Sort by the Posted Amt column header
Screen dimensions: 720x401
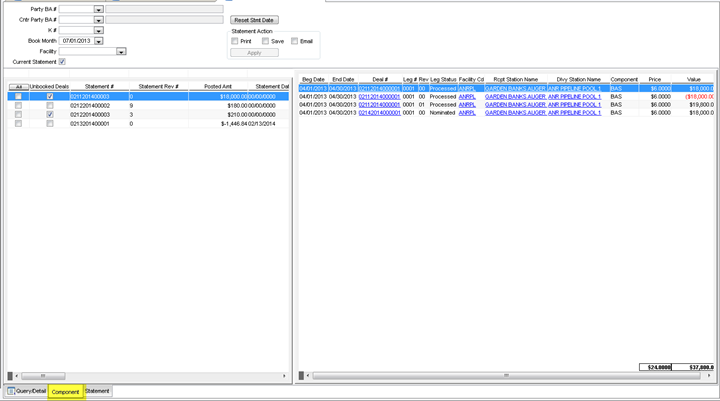(217, 87)
